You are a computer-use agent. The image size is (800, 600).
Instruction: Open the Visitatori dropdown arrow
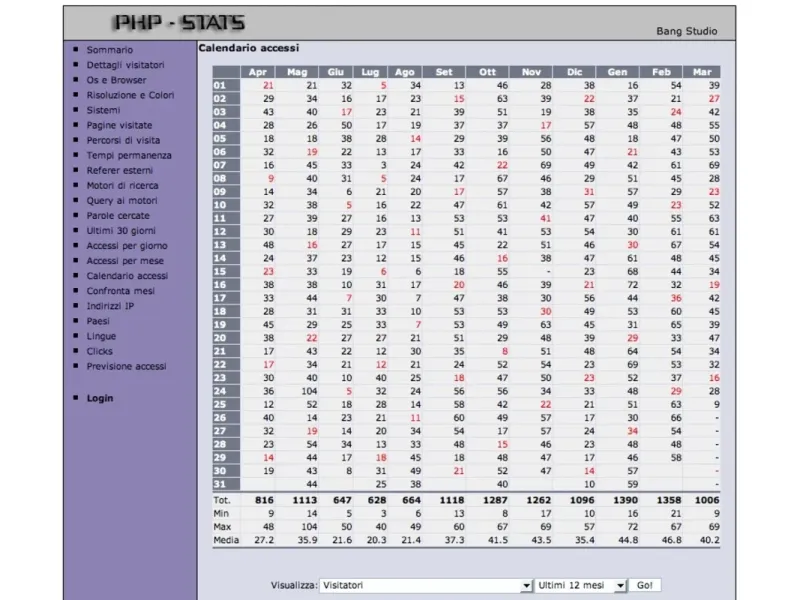(x=526, y=586)
